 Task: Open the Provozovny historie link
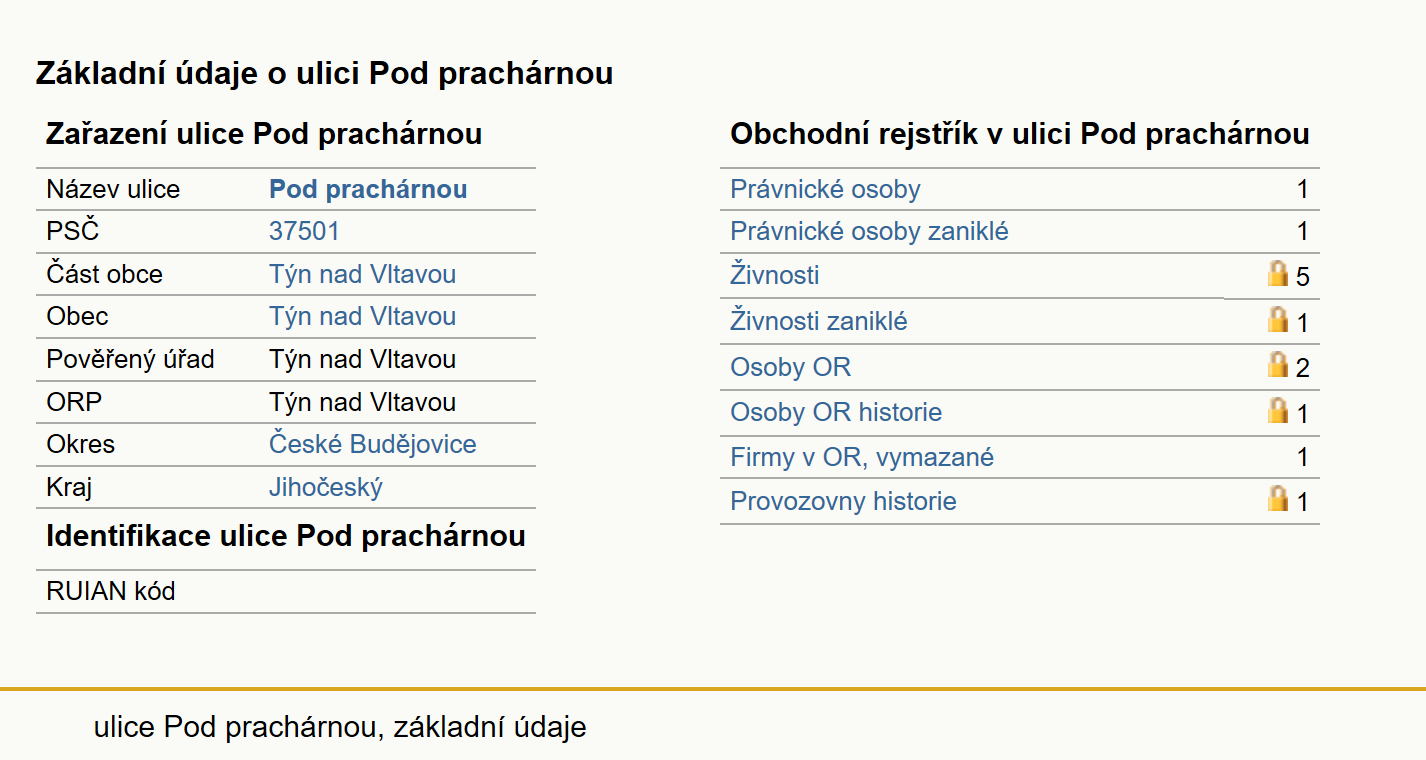(x=843, y=501)
